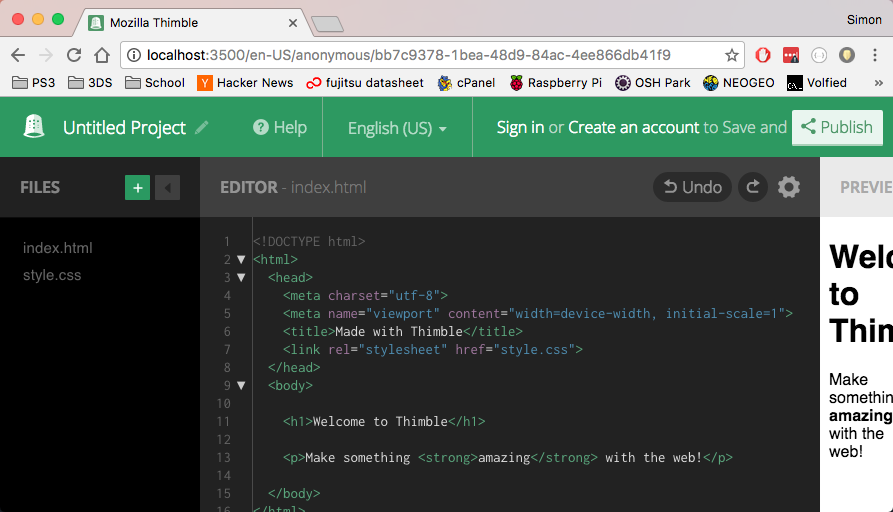
Task: Click the Sign in link
Action: [x=520, y=128]
